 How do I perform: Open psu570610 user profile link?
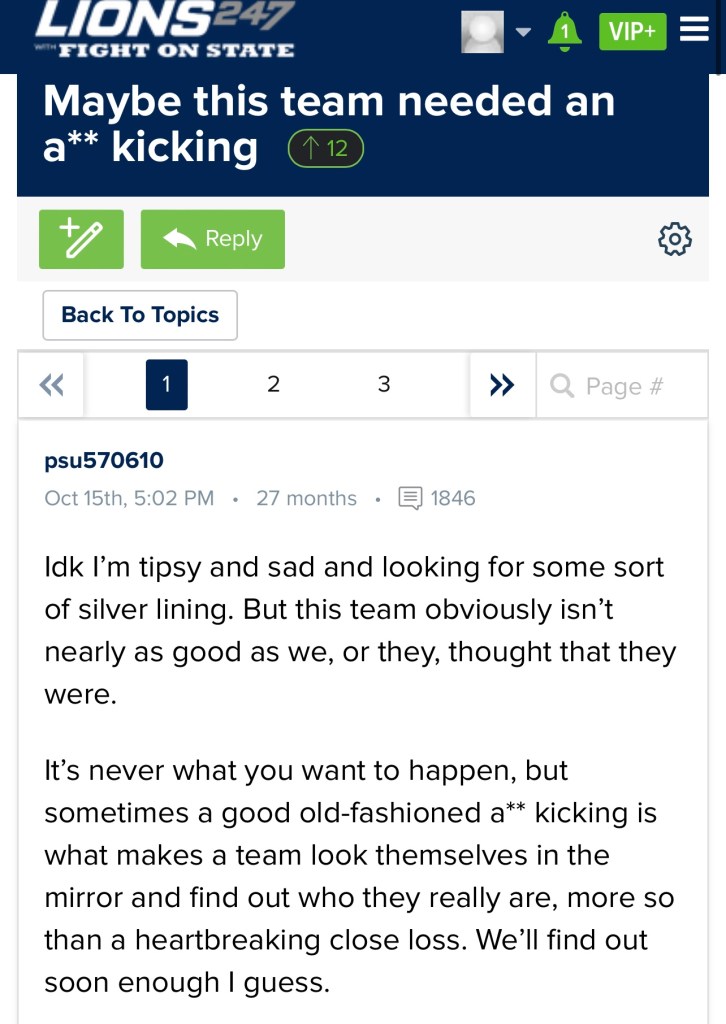(104, 461)
